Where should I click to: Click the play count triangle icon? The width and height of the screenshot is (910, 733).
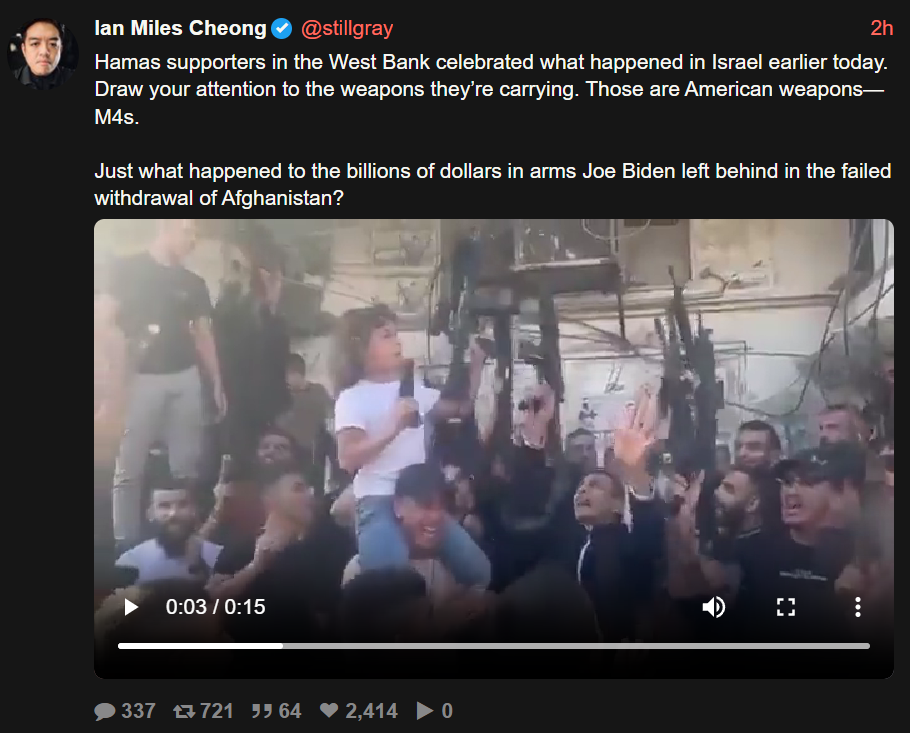425,710
